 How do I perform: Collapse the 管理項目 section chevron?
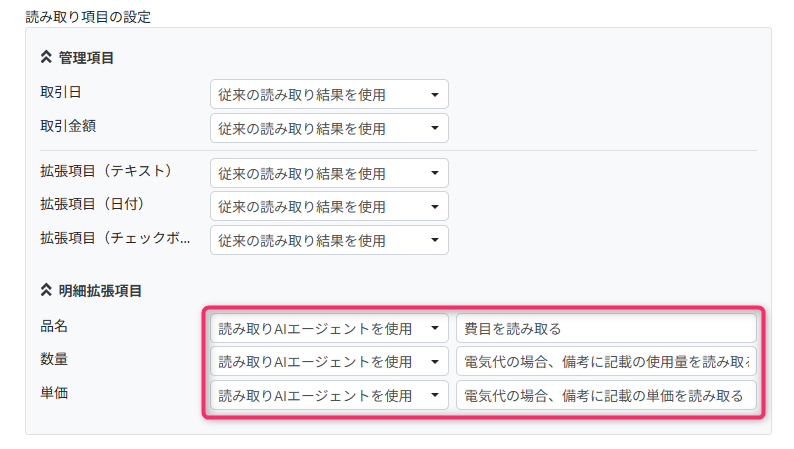[45, 58]
